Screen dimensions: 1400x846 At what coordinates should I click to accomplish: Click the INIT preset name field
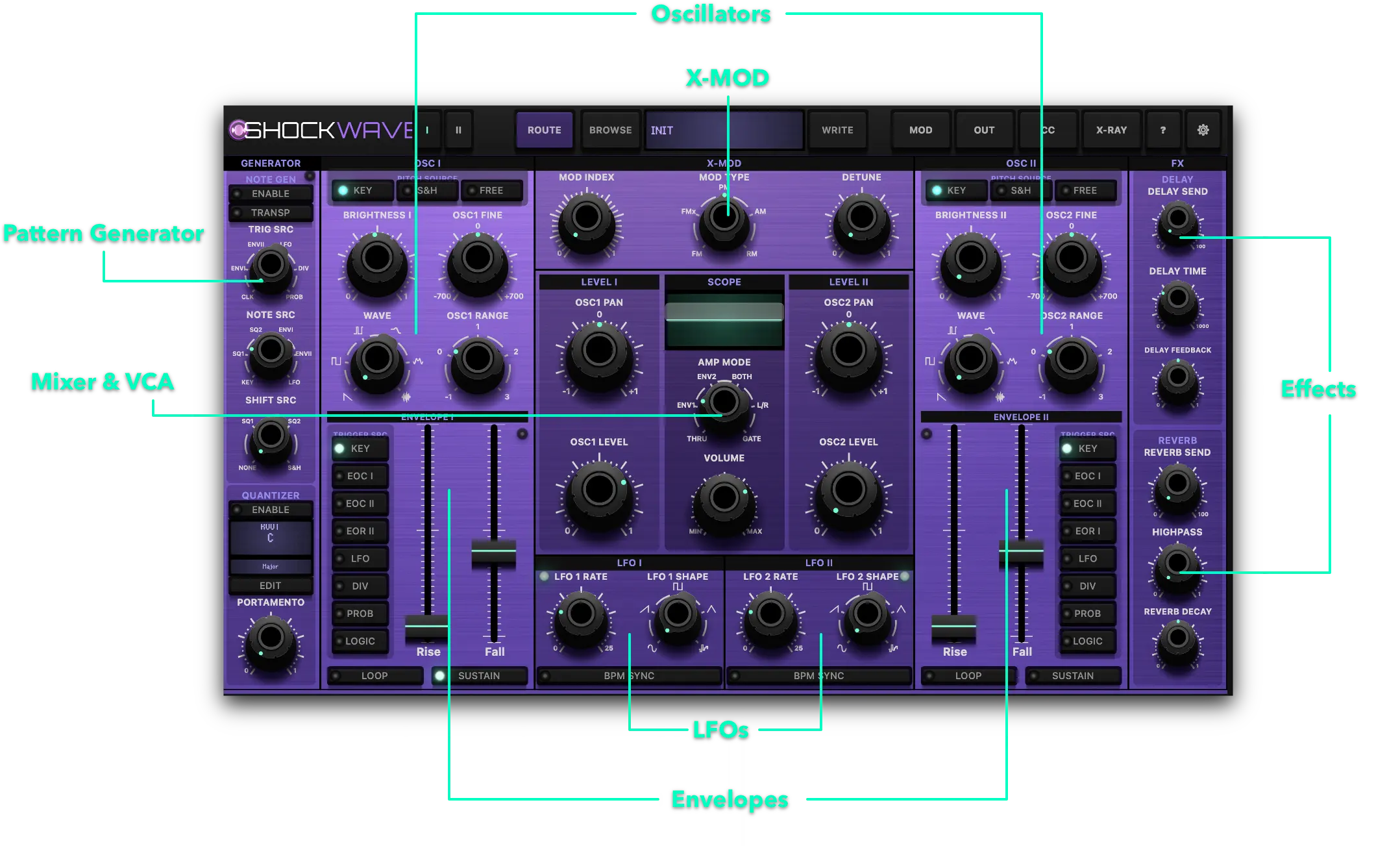[723, 130]
